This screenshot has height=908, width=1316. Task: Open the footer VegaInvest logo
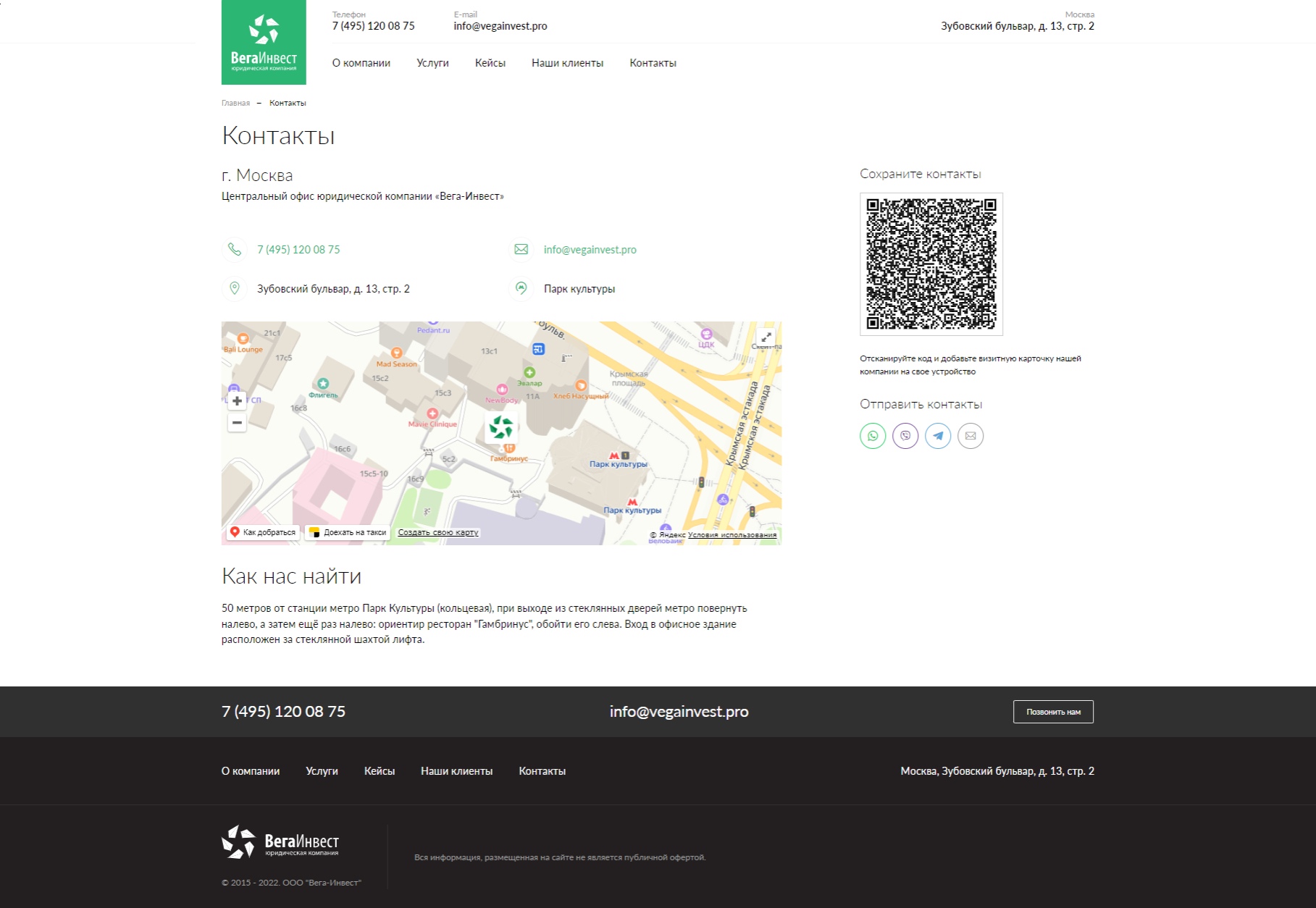(280, 842)
